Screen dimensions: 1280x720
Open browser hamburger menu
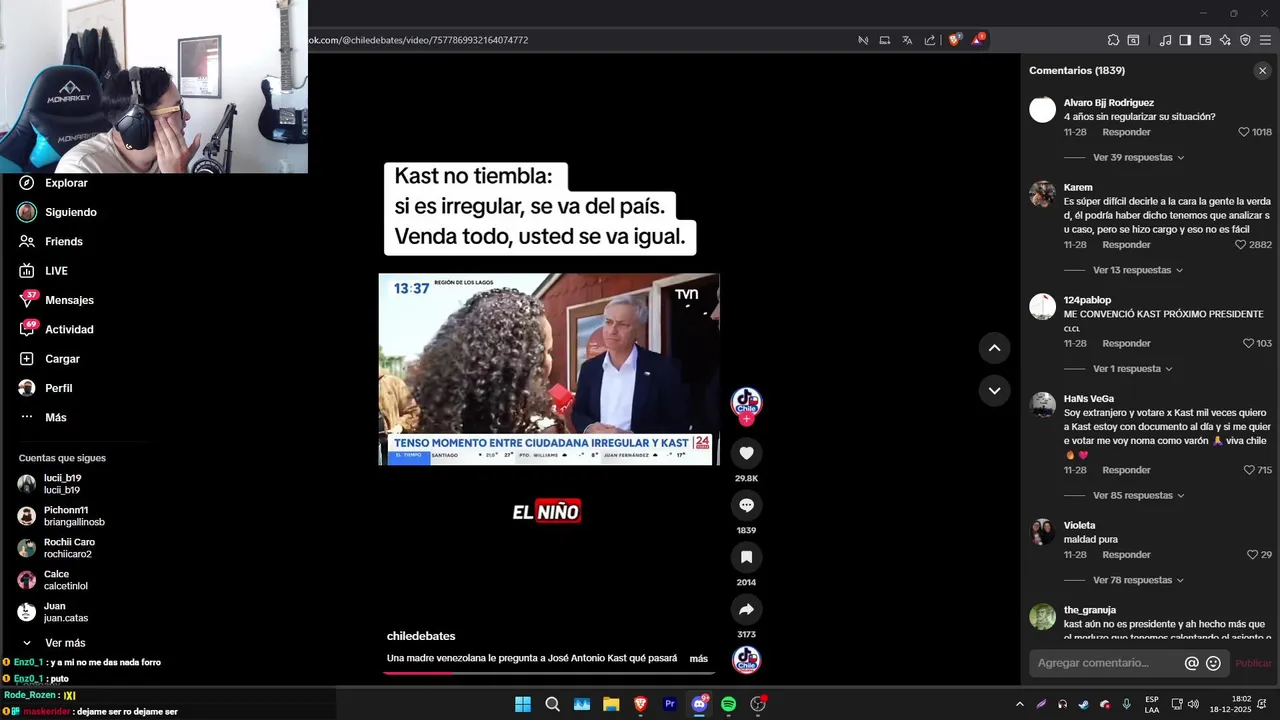coord(1266,40)
